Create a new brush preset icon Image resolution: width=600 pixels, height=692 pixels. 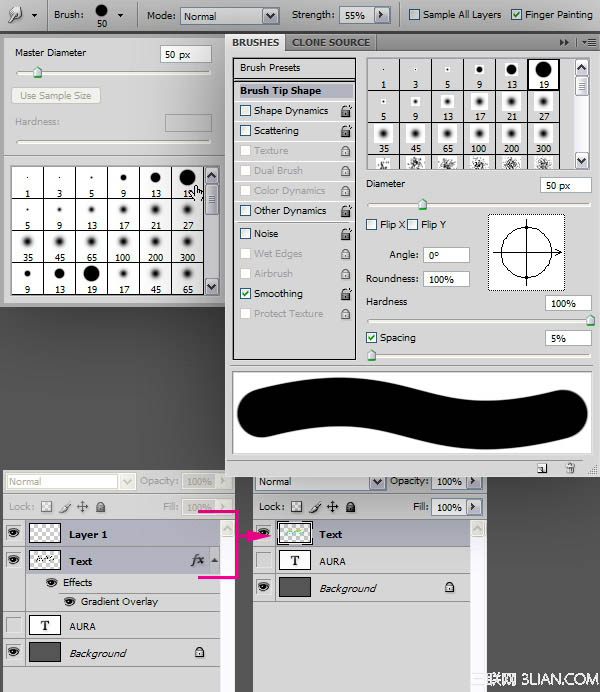542,468
